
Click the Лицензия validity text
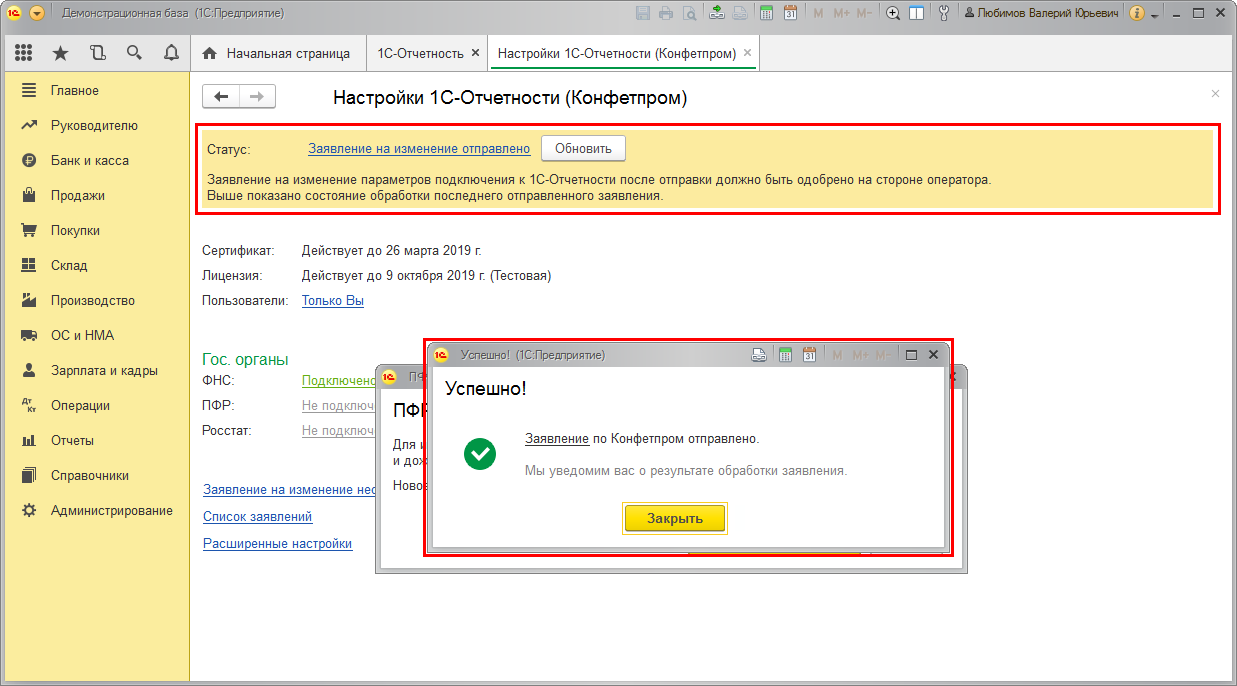[427, 275]
